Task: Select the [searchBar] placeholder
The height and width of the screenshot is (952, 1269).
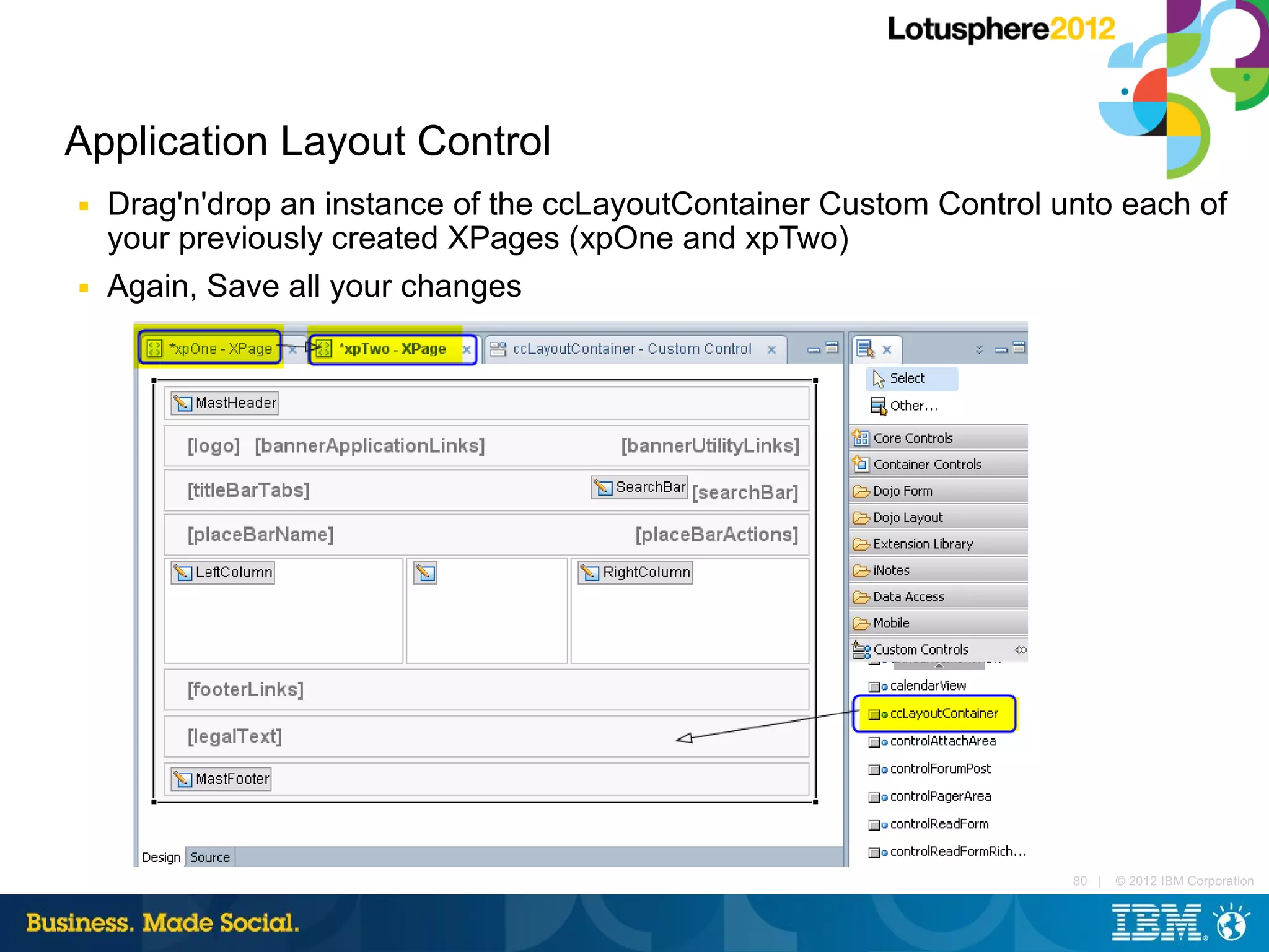Action: 745,493
